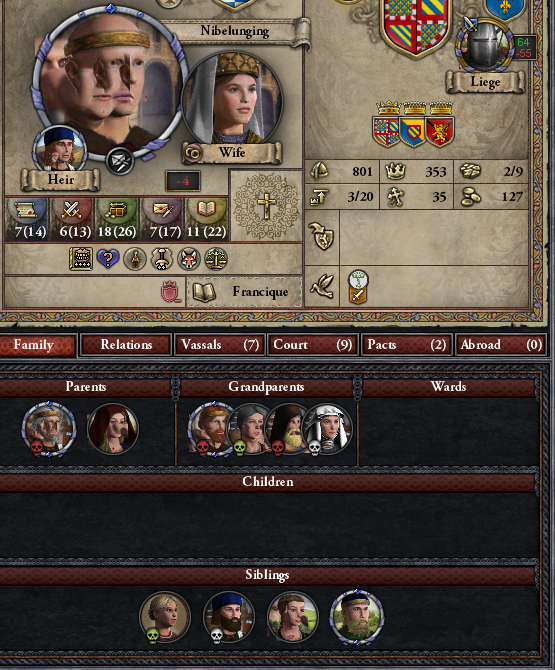Click the Heir portrait
This screenshot has height=670, width=555.
(59, 150)
